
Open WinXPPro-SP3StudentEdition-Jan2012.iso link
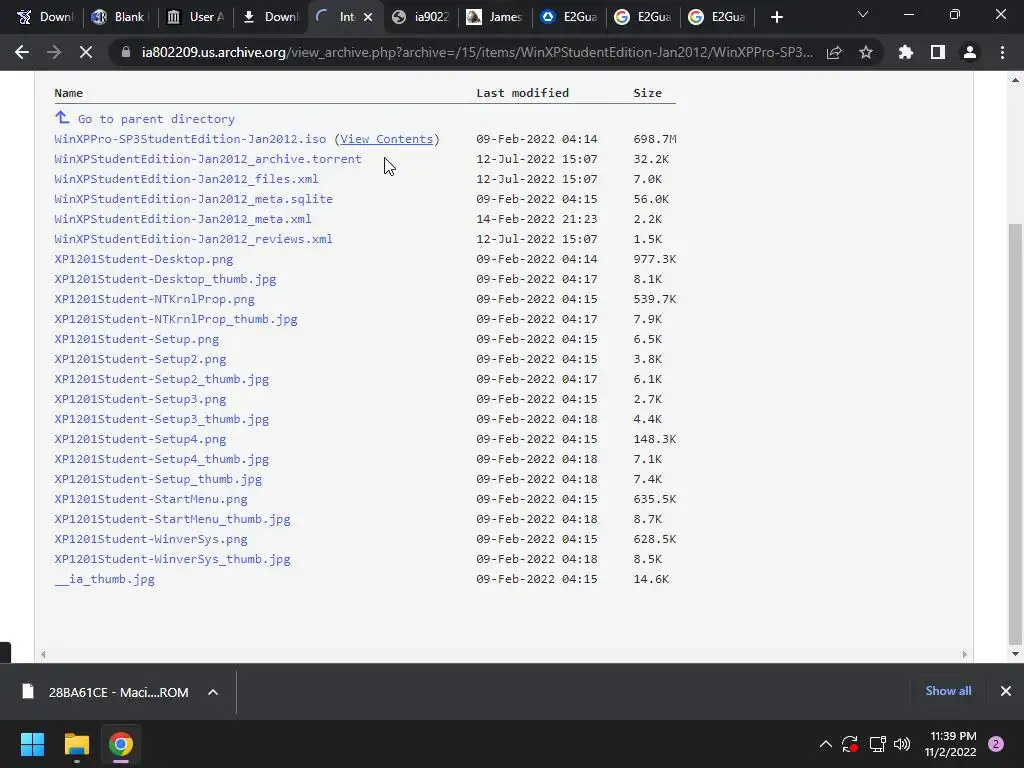(x=190, y=139)
